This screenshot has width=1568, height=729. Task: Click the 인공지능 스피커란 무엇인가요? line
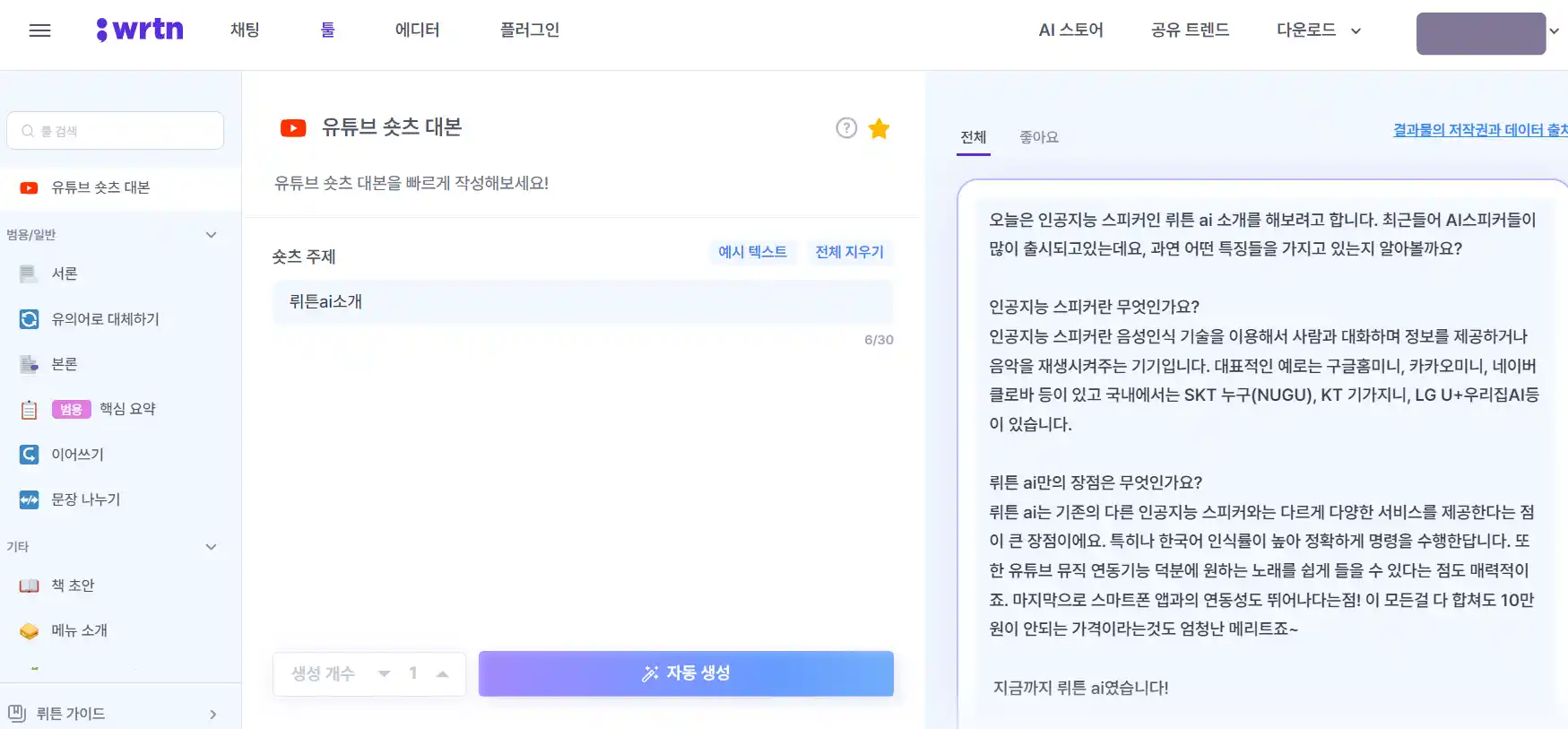pos(1094,307)
